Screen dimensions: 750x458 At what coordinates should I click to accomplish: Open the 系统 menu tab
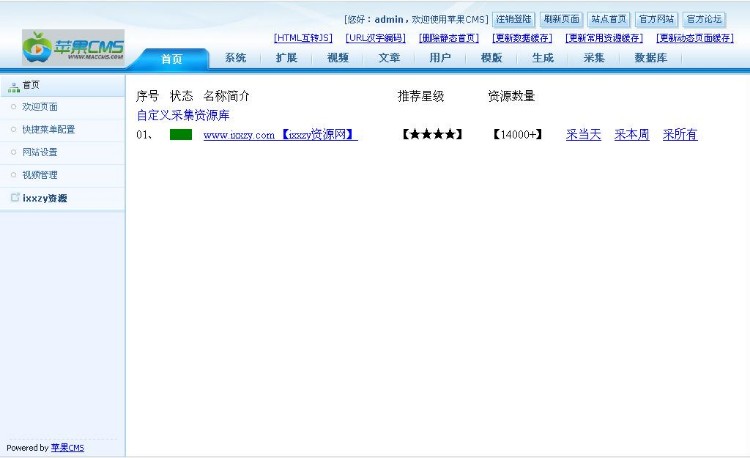tap(235, 58)
